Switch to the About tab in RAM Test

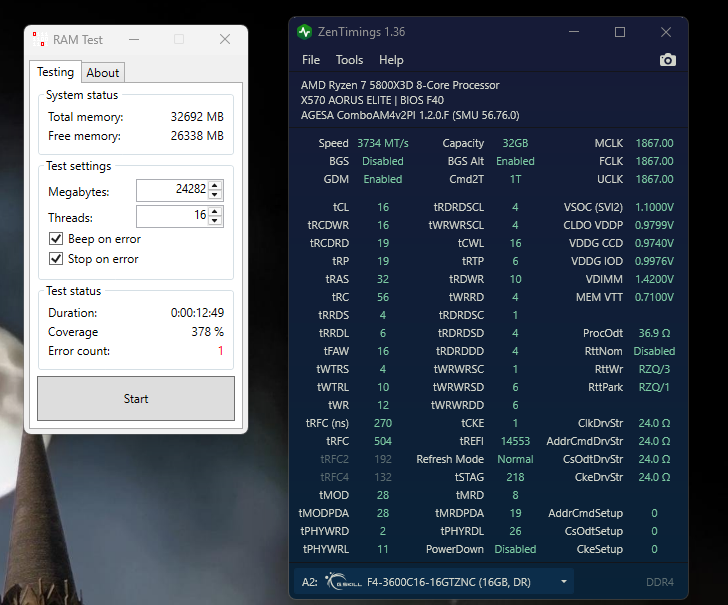point(103,73)
